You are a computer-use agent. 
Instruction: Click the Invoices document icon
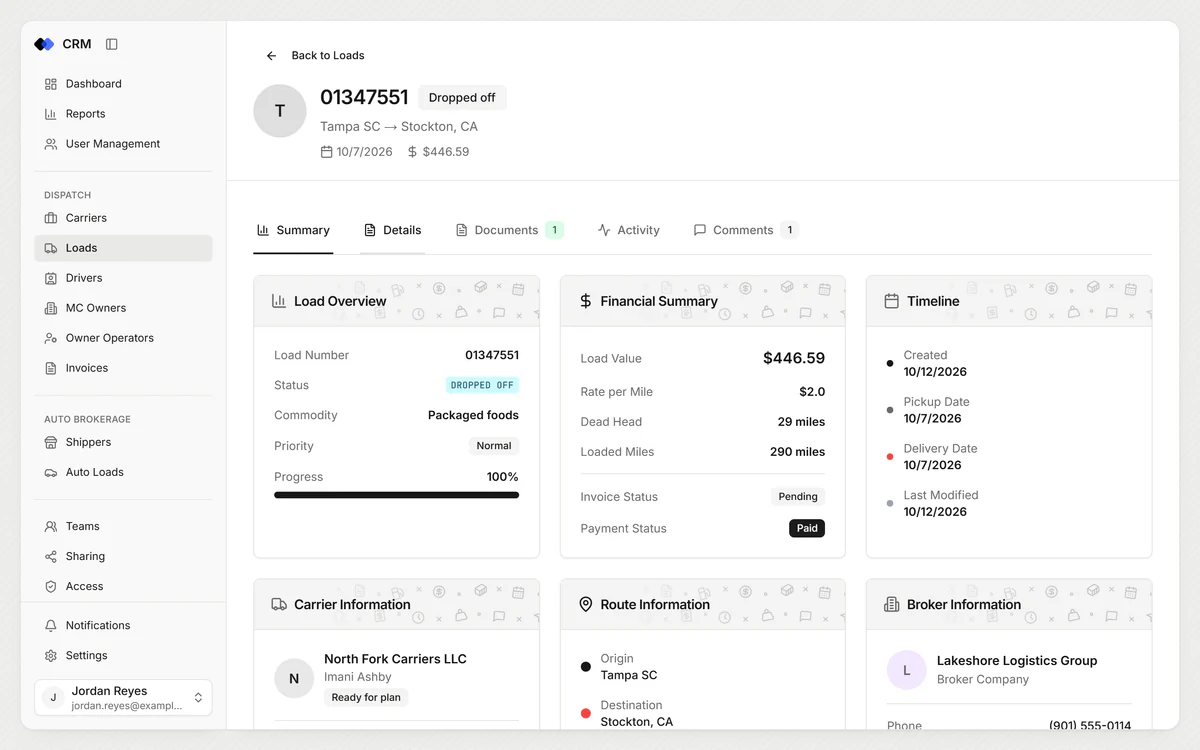click(51, 368)
